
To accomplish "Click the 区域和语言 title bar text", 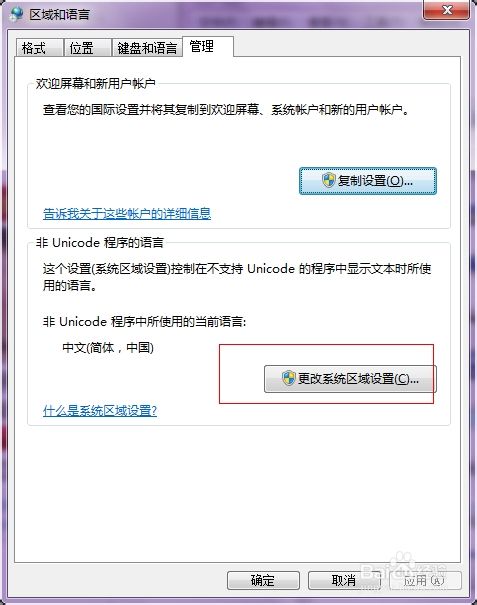I will point(60,14).
